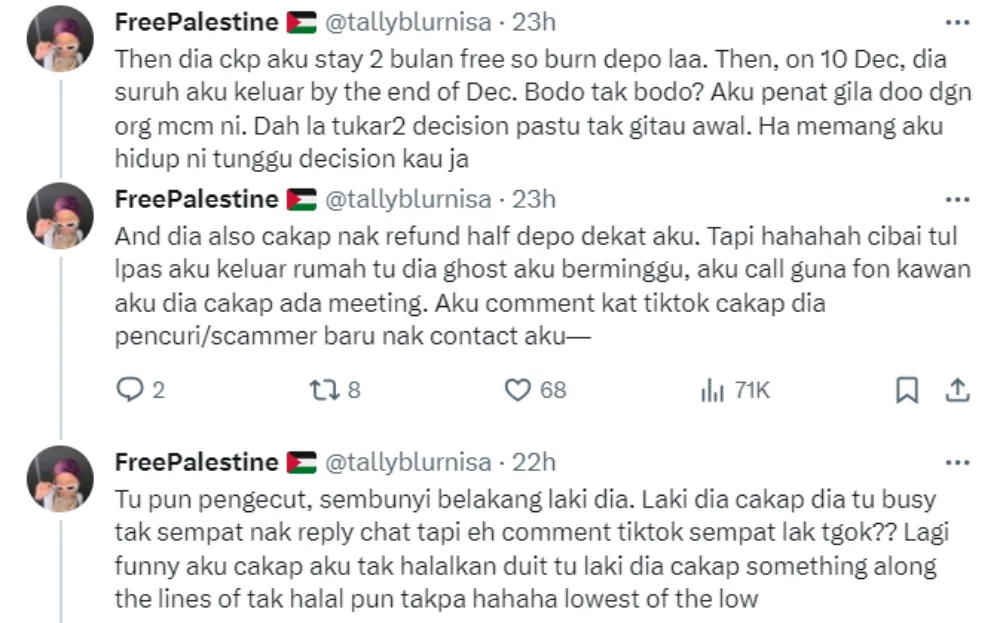The height and width of the screenshot is (623, 1000).
Task: Open more options on first tweet
Action: click(957, 22)
